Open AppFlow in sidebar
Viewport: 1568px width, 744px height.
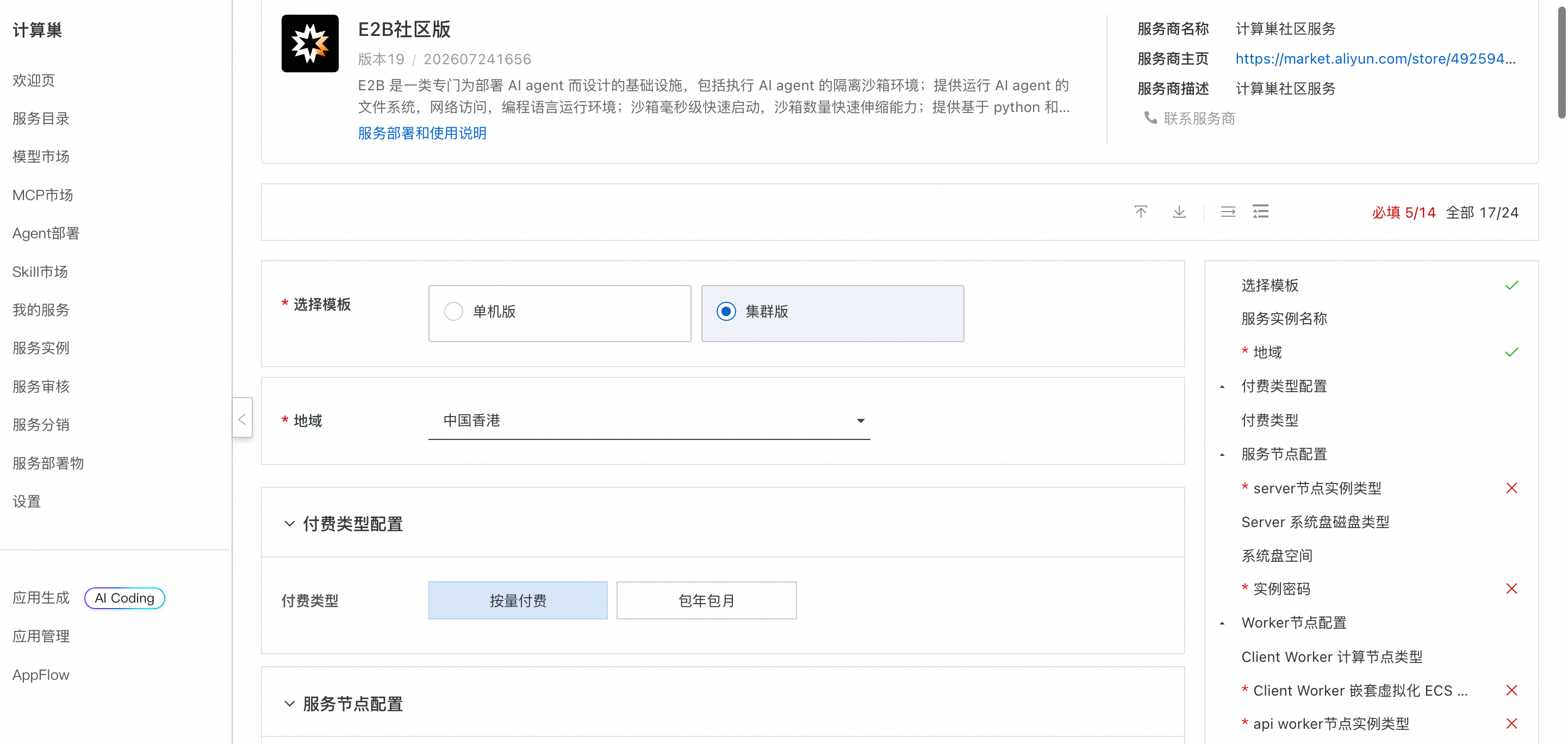click(41, 675)
